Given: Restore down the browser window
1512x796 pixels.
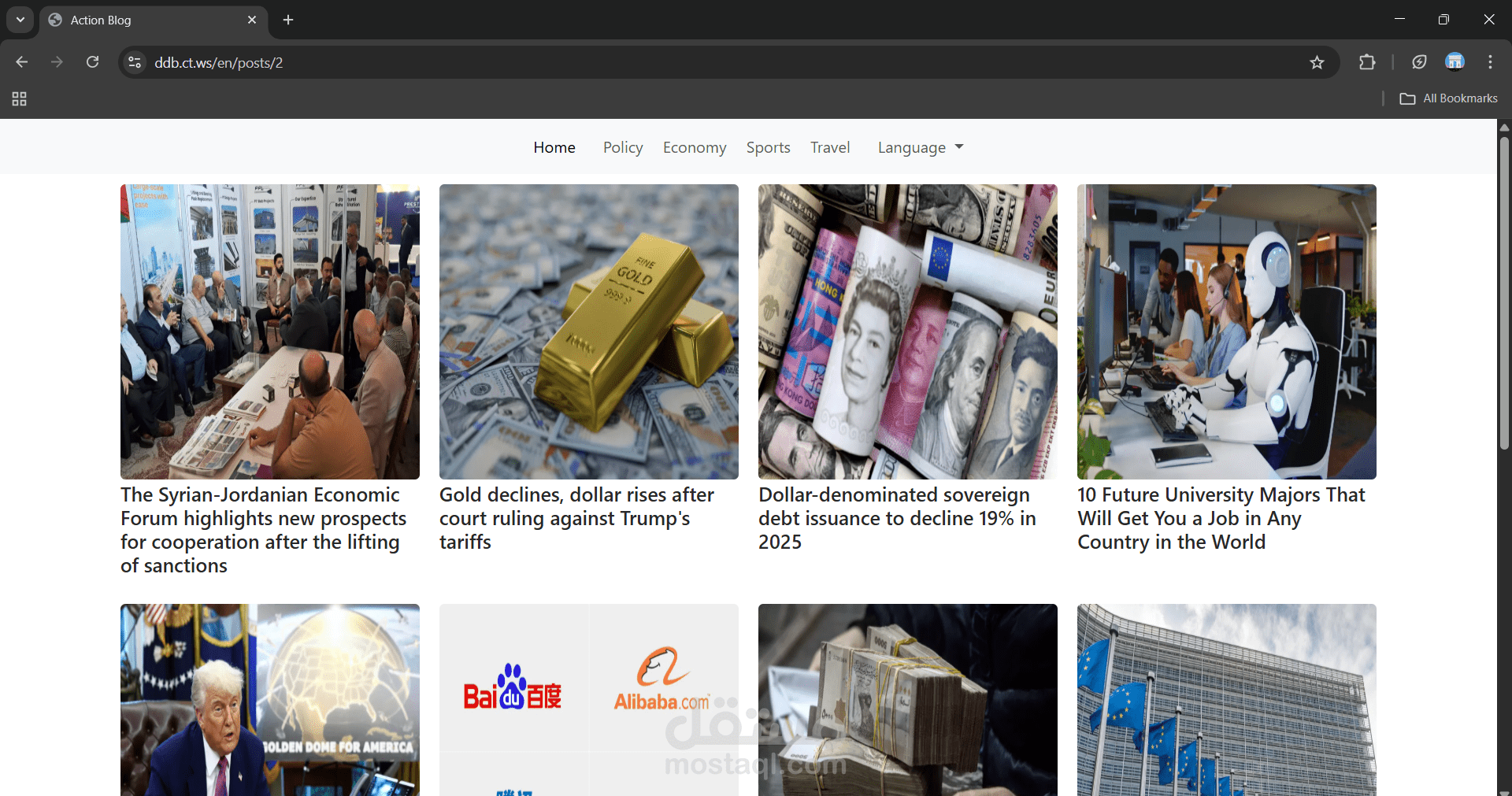Looking at the screenshot, I should point(1443,20).
